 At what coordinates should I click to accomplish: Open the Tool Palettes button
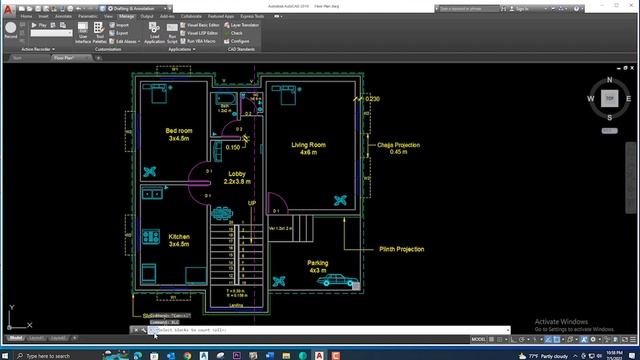pos(99,33)
